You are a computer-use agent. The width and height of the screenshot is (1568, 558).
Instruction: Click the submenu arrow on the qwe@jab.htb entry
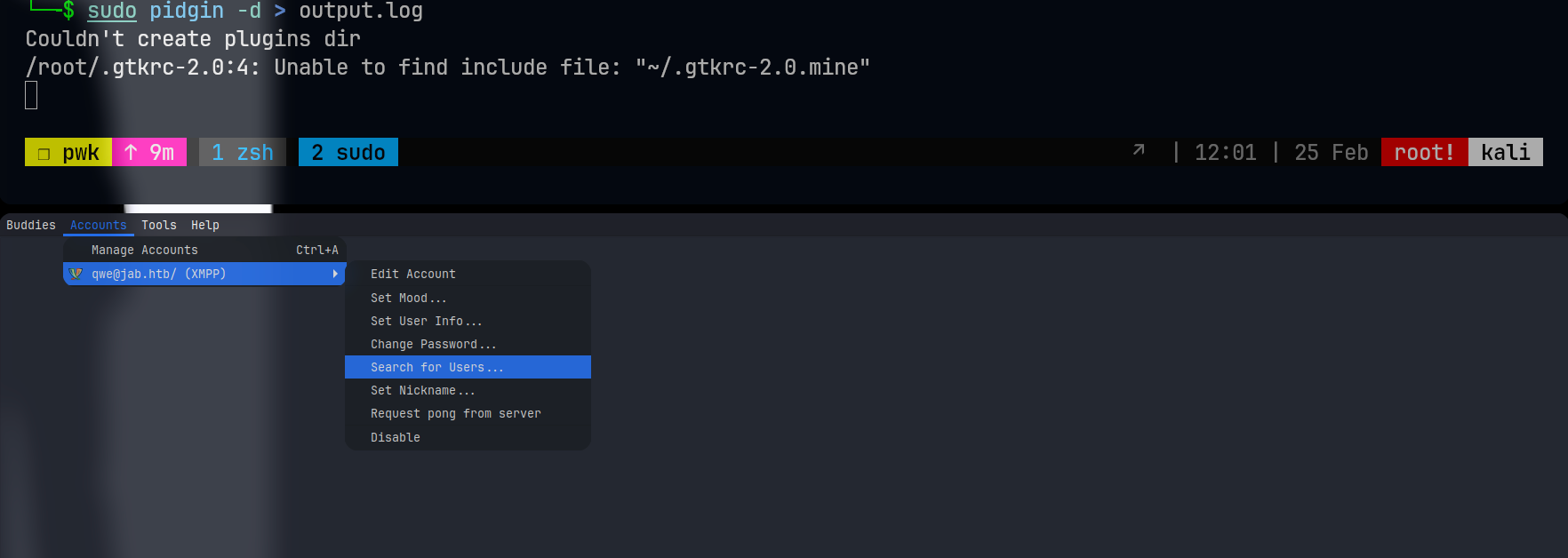click(x=335, y=274)
